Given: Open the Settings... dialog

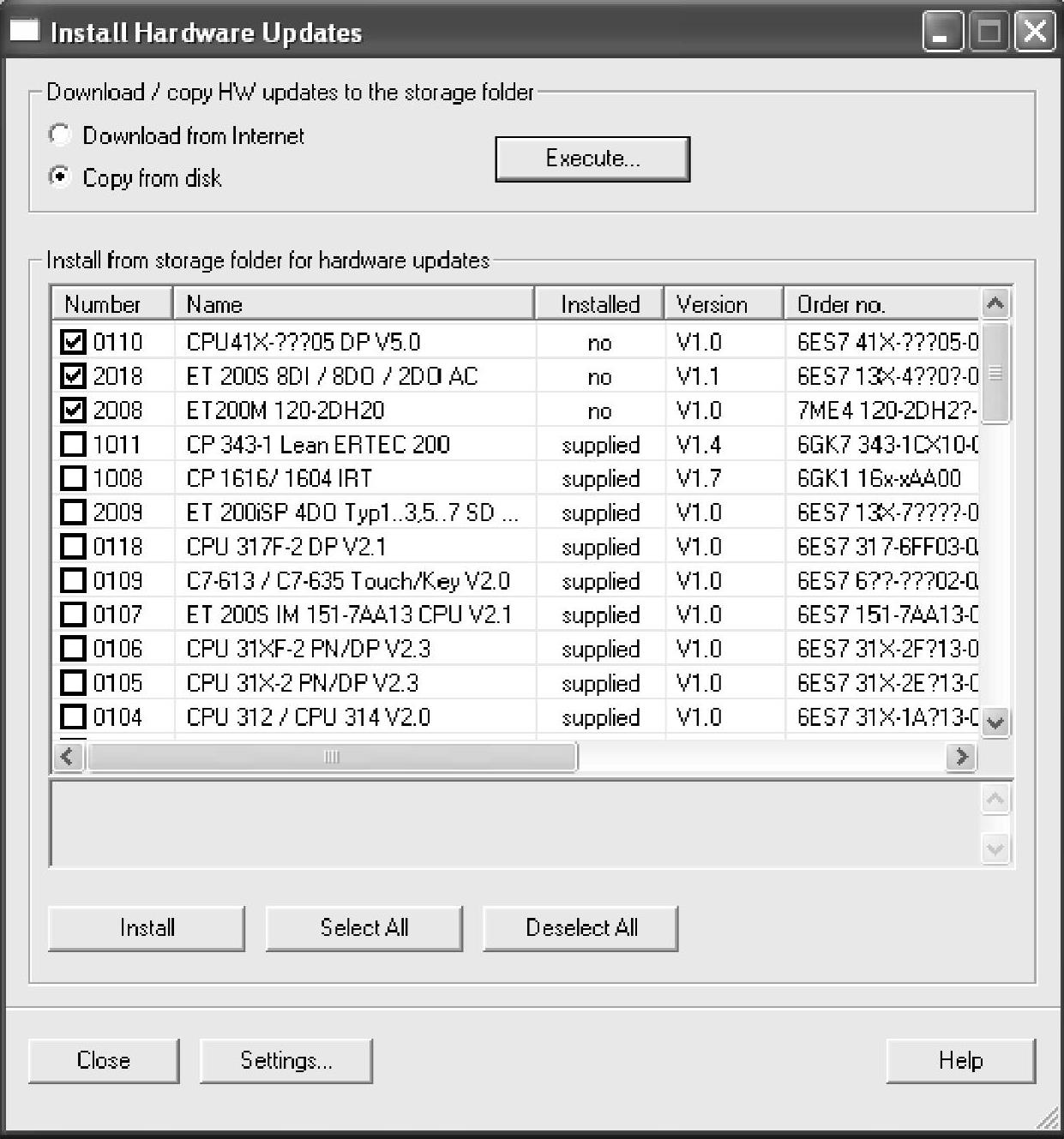Looking at the screenshot, I should pos(286,1061).
